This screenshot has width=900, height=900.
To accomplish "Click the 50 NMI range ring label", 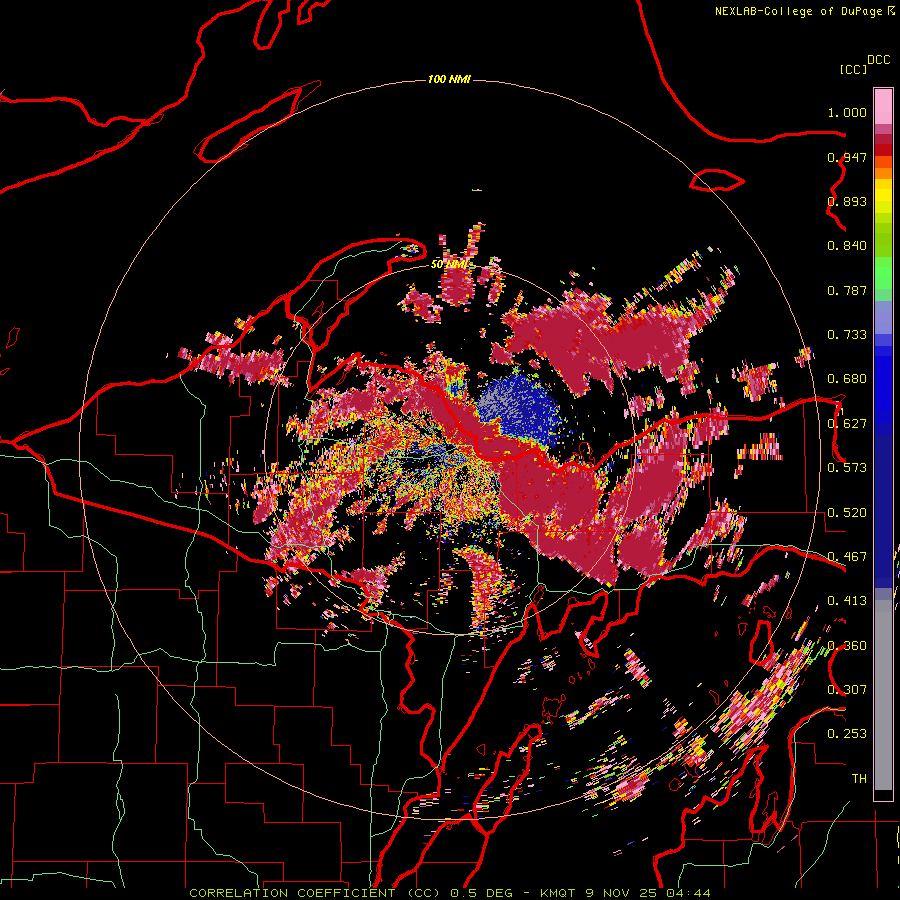I will 449,264.
